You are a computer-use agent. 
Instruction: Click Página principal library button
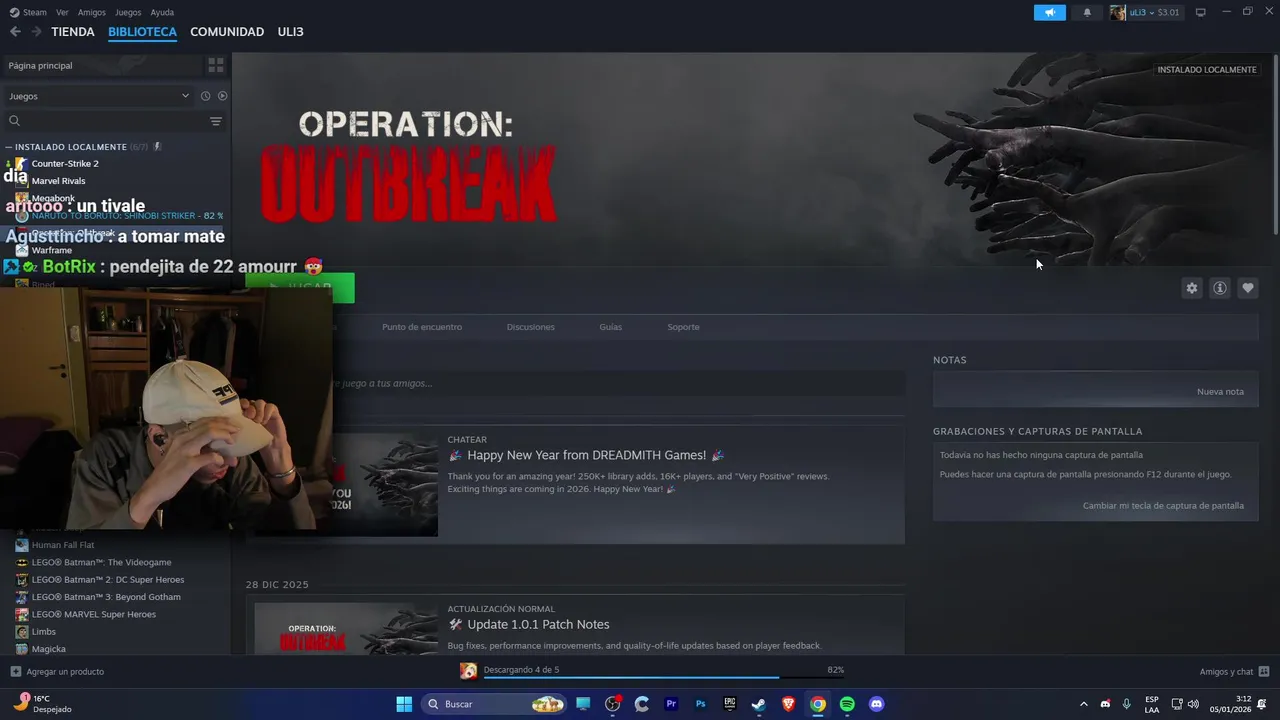(x=101, y=65)
